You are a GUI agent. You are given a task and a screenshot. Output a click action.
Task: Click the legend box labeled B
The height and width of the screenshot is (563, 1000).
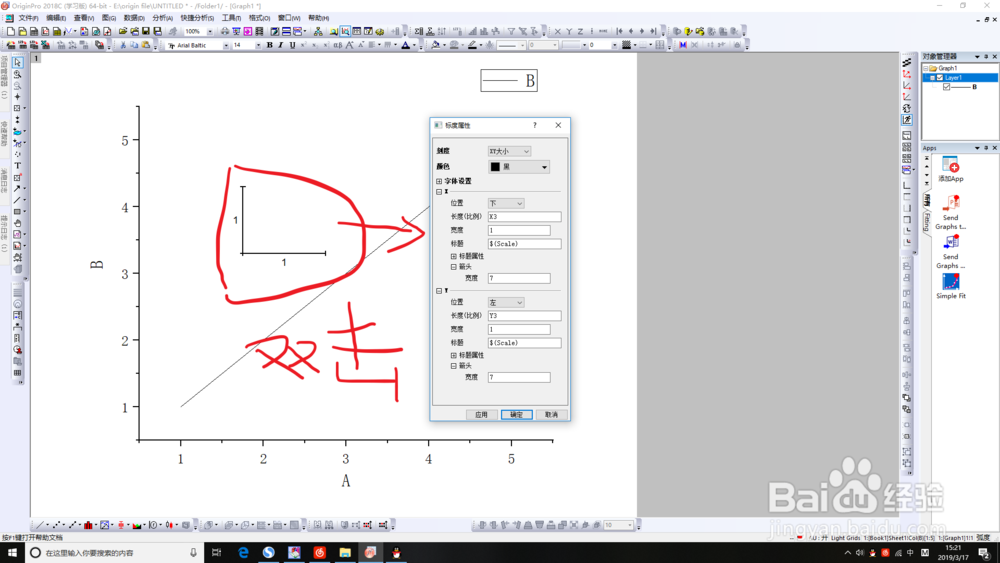pyautogui.click(x=509, y=80)
